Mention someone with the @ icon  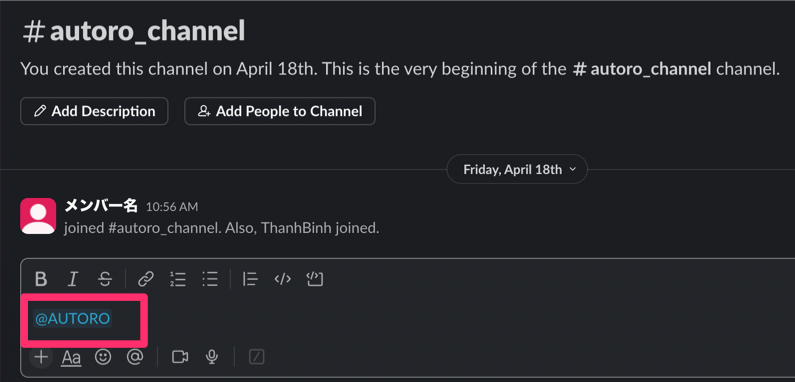click(x=135, y=357)
